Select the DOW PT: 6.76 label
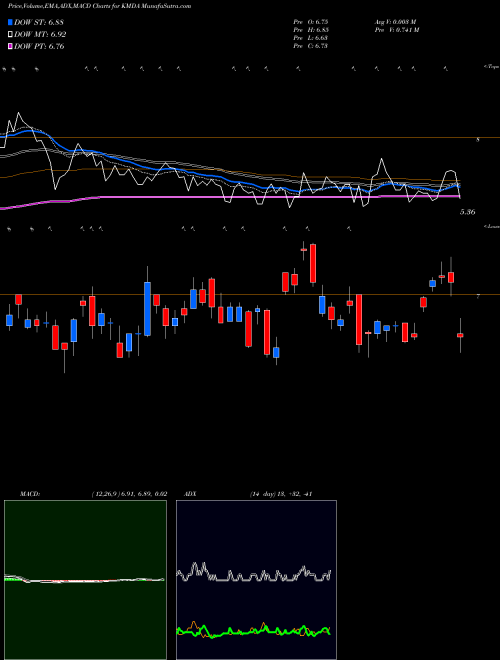The height and width of the screenshot is (660, 500). coord(40,46)
